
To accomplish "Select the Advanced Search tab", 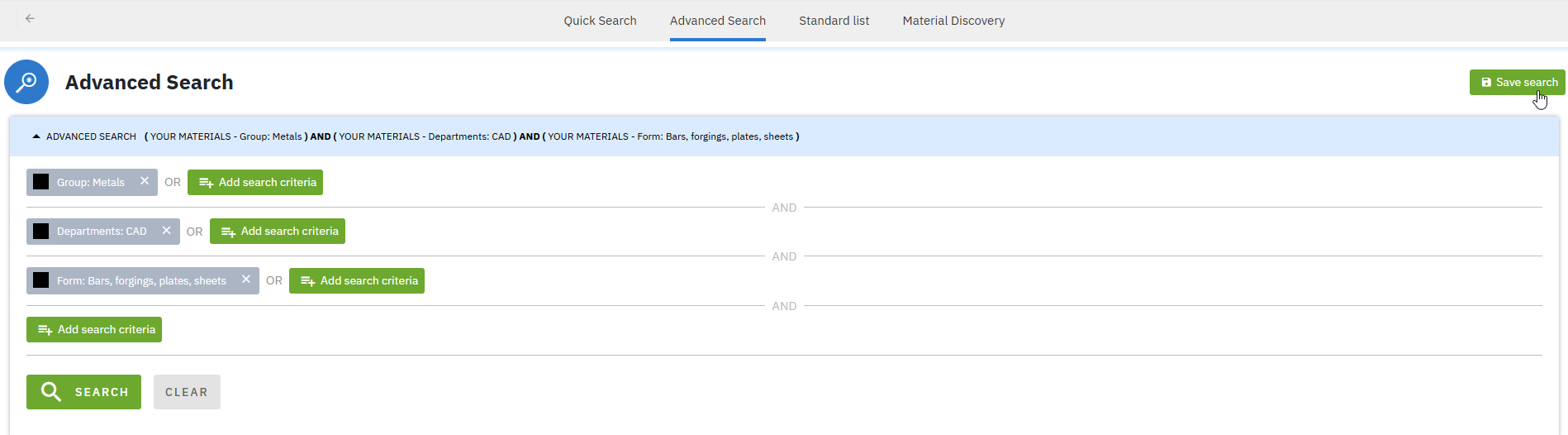I will tap(717, 21).
